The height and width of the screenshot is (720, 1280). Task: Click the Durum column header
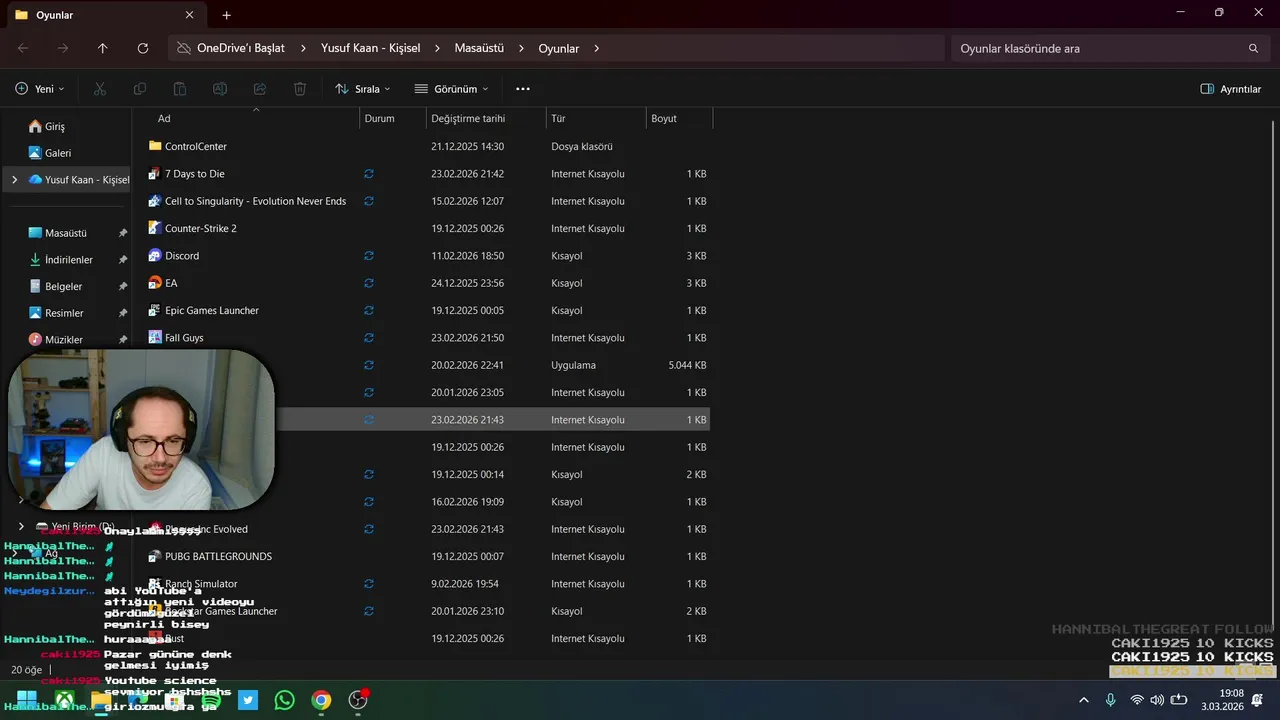(x=392, y=118)
